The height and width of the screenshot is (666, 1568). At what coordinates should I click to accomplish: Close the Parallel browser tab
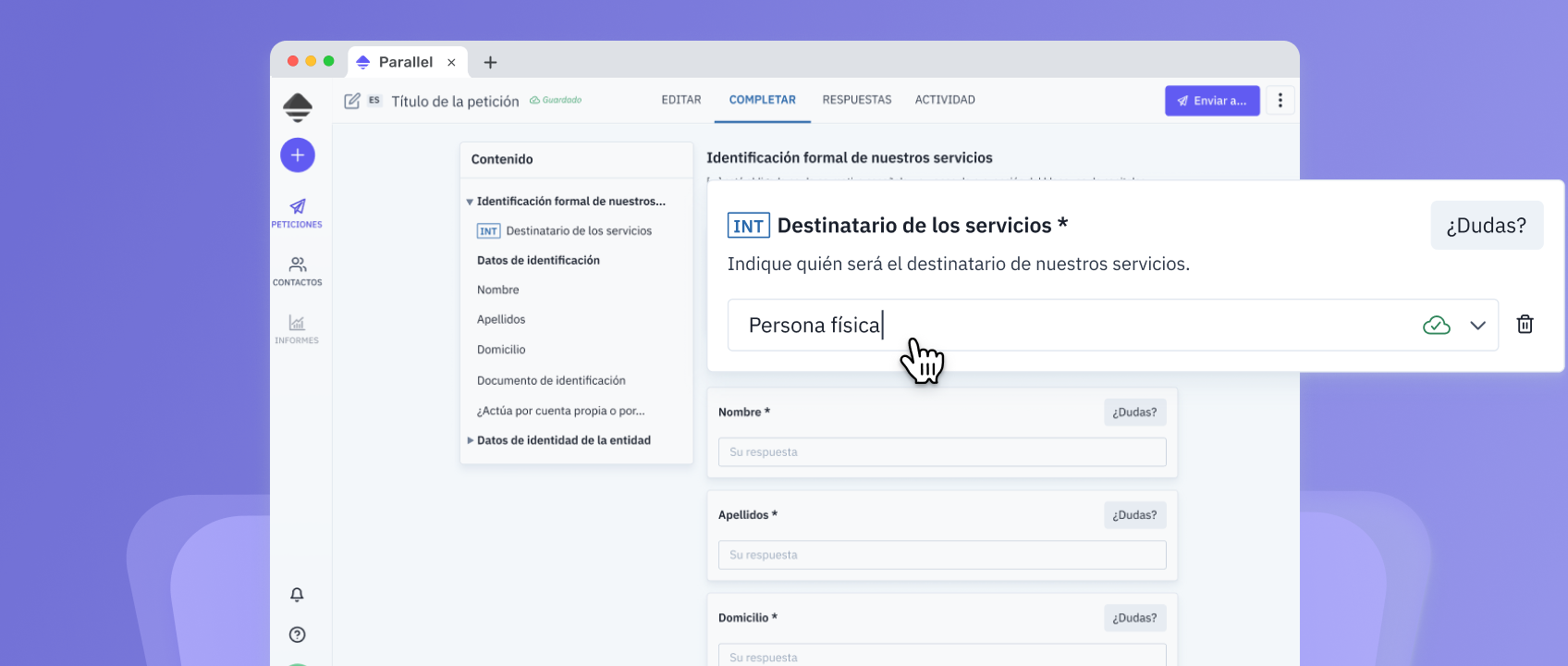pos(451,63)
